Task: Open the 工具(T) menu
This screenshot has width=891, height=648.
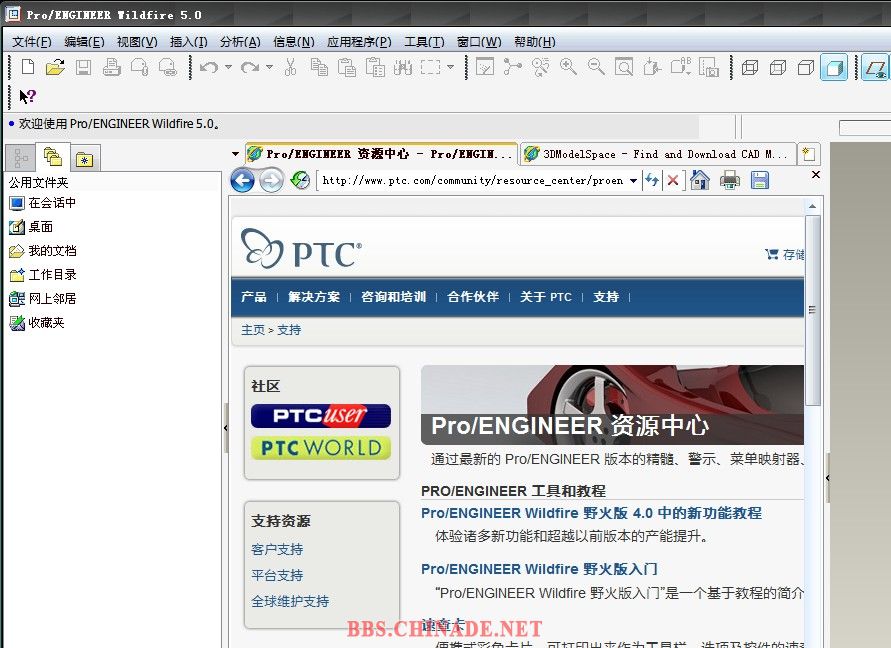Action: coord(424,41)
